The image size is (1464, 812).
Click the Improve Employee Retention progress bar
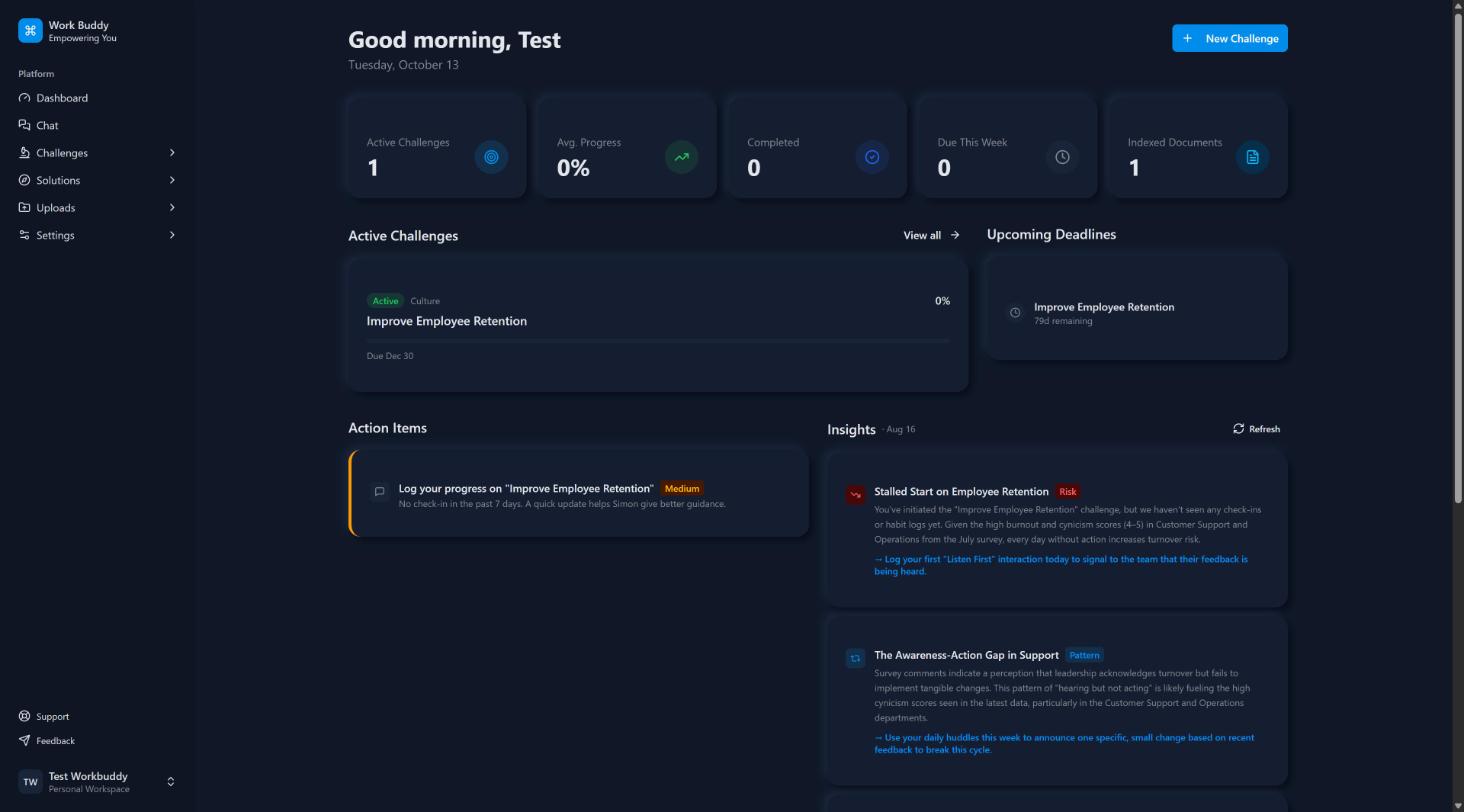click(658, 341)
